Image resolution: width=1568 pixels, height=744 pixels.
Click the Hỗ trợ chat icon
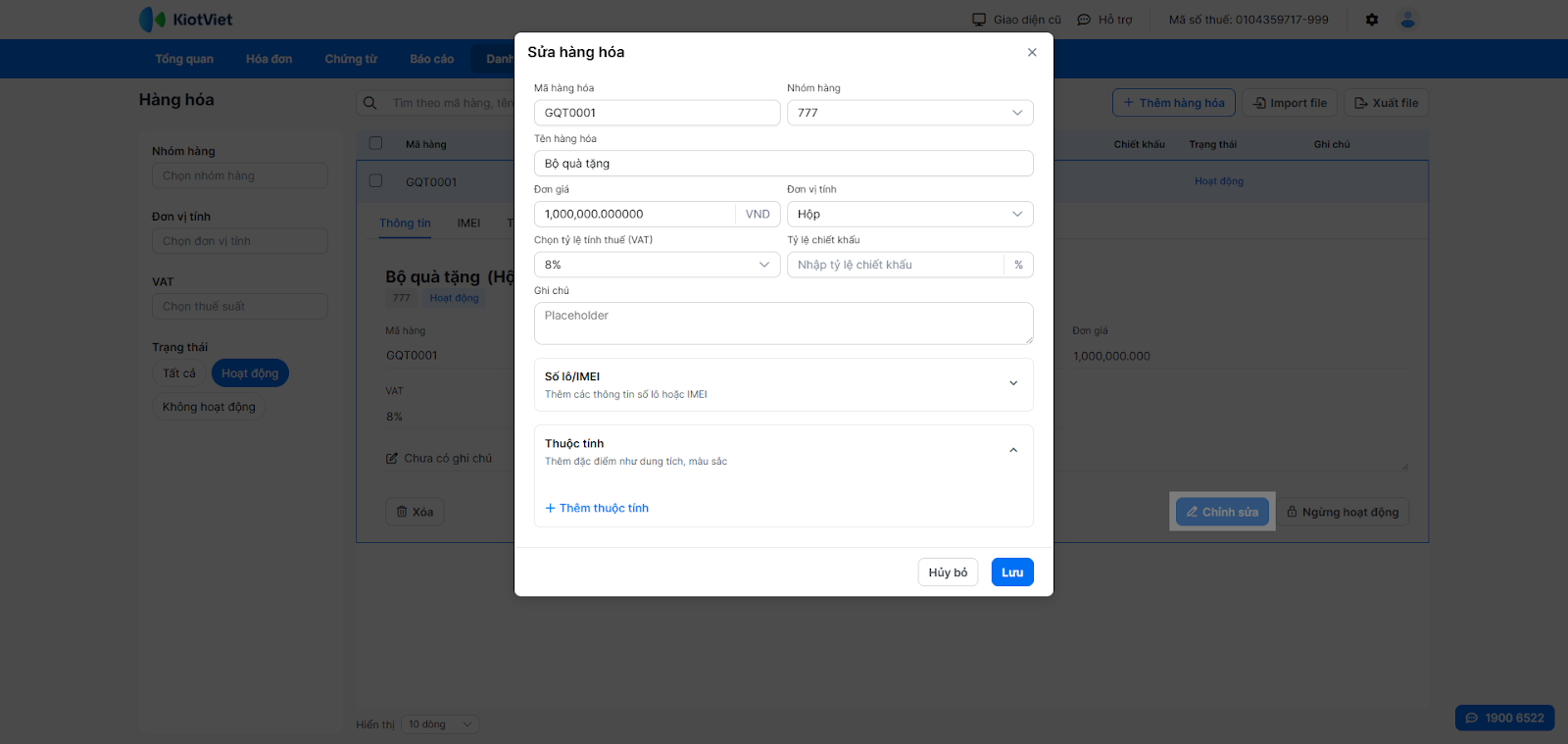pyautogui.click(x=1084, y=20)
